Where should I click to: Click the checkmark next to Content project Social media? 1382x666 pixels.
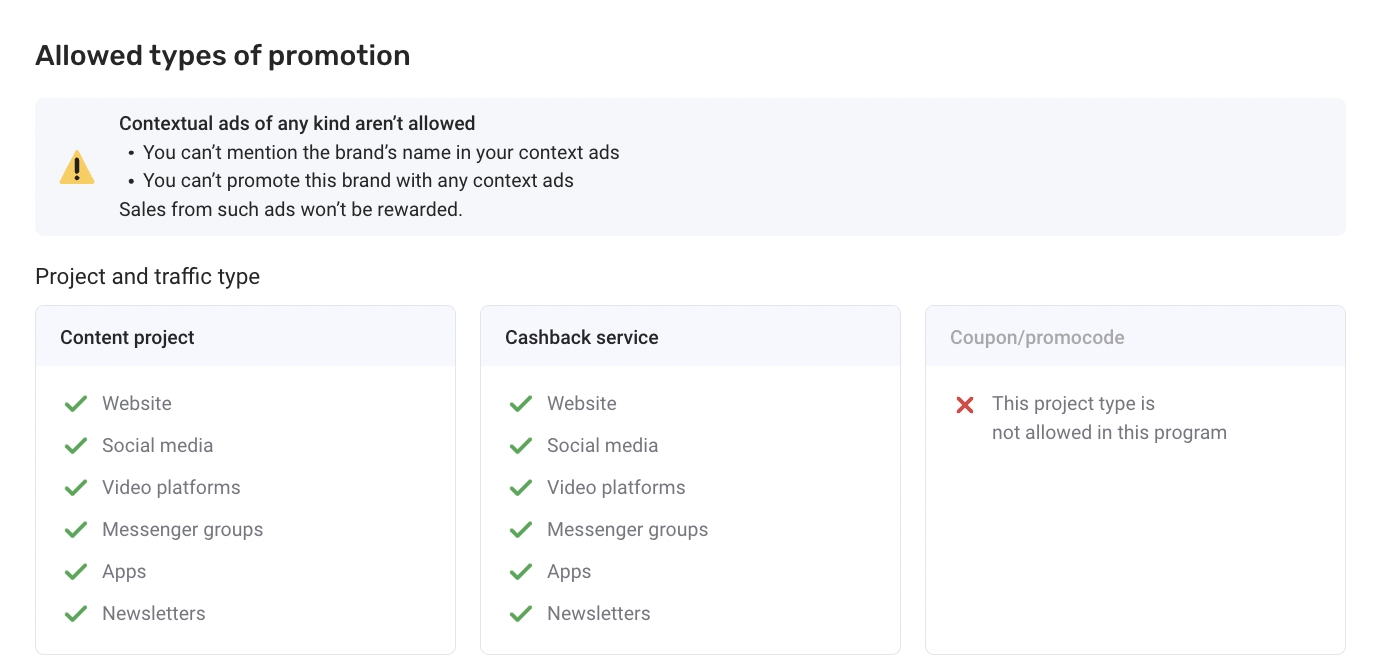76,446
